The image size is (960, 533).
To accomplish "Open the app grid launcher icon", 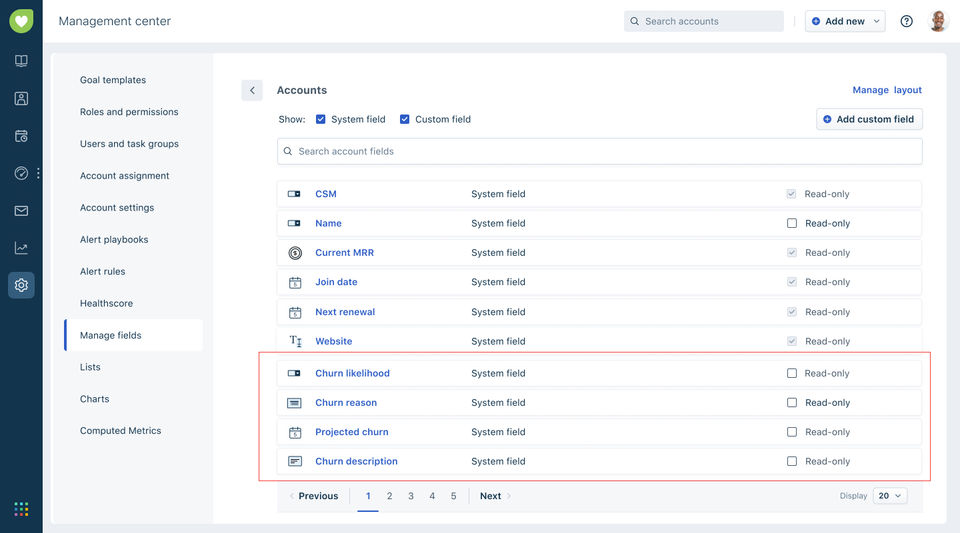I will 21,508.
